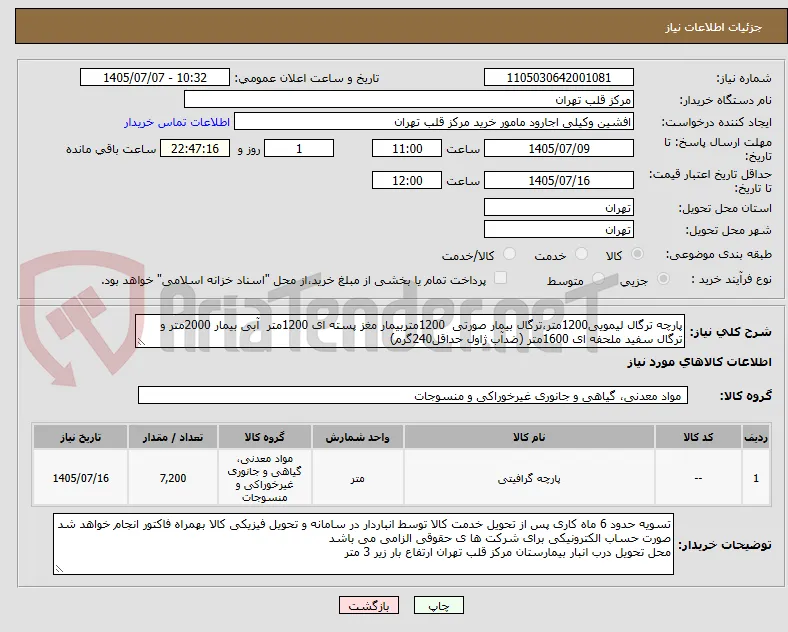Click the buyer notes resize handle
The image size is (788, 632).
pyautogui.click(x=59, y=569)
